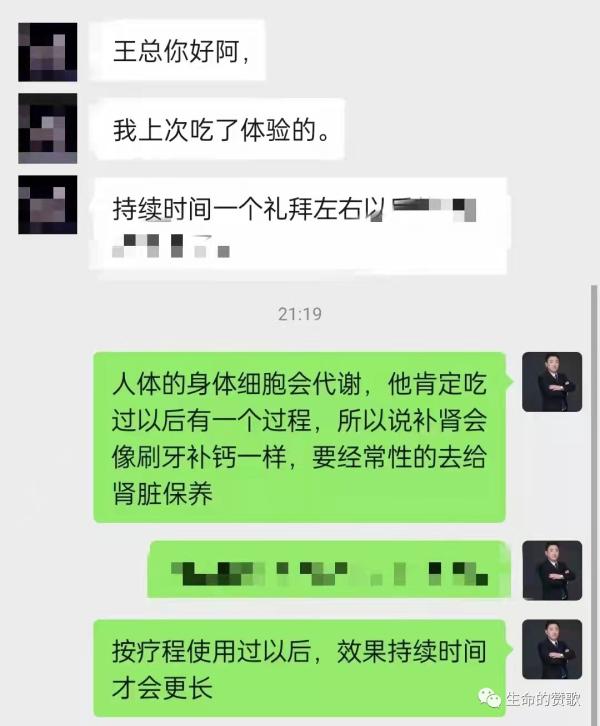This screenshot has height=726, width=600.
Task: Tap the words "才会更长" in the last message
Action: click(x=162, y=688)
